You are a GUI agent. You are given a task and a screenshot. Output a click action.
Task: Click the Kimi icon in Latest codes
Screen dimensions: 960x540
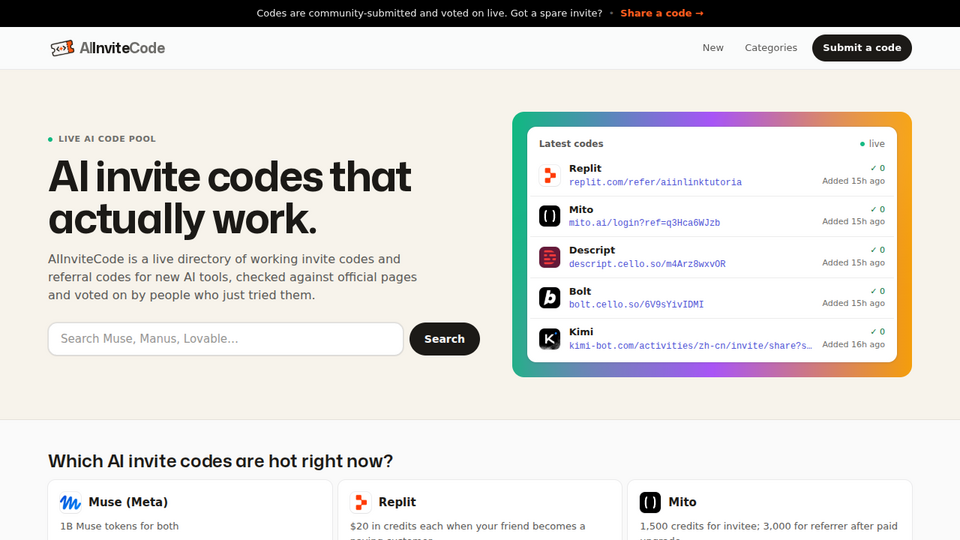pos(549,339)
